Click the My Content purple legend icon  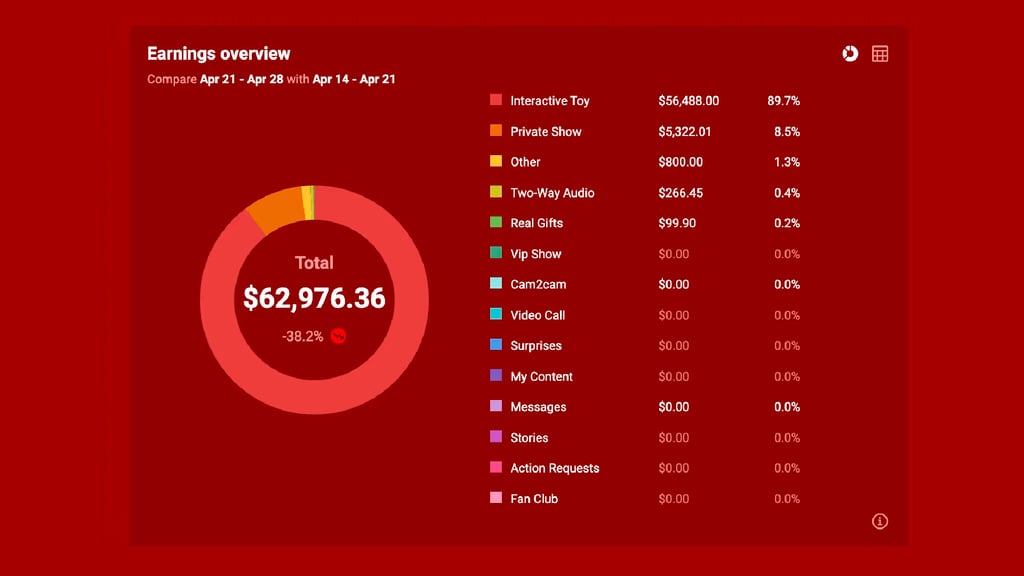coord(496,376)
